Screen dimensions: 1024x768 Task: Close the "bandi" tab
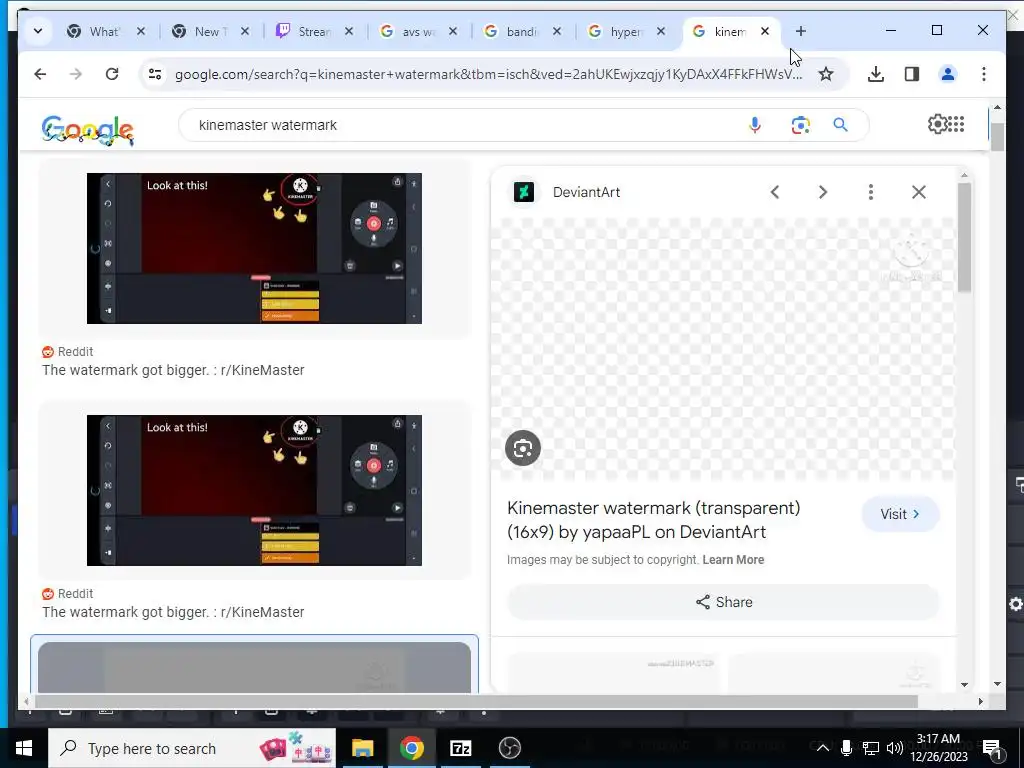(556, 31)
